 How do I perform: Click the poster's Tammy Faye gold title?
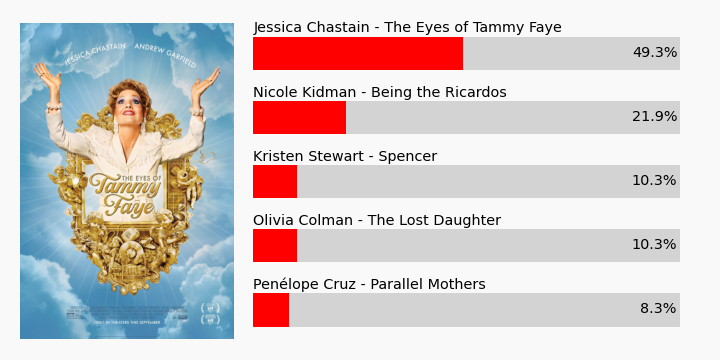125,195
